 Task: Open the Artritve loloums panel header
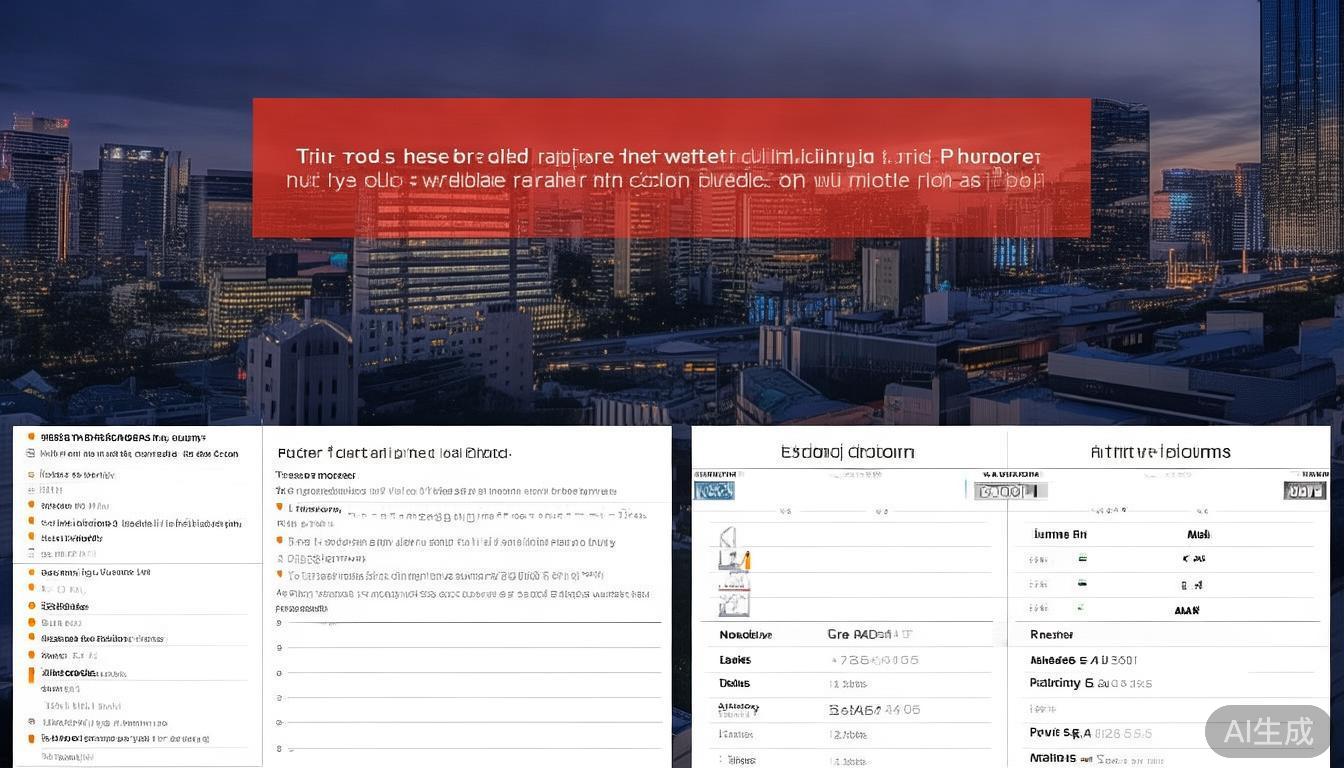1160,452
